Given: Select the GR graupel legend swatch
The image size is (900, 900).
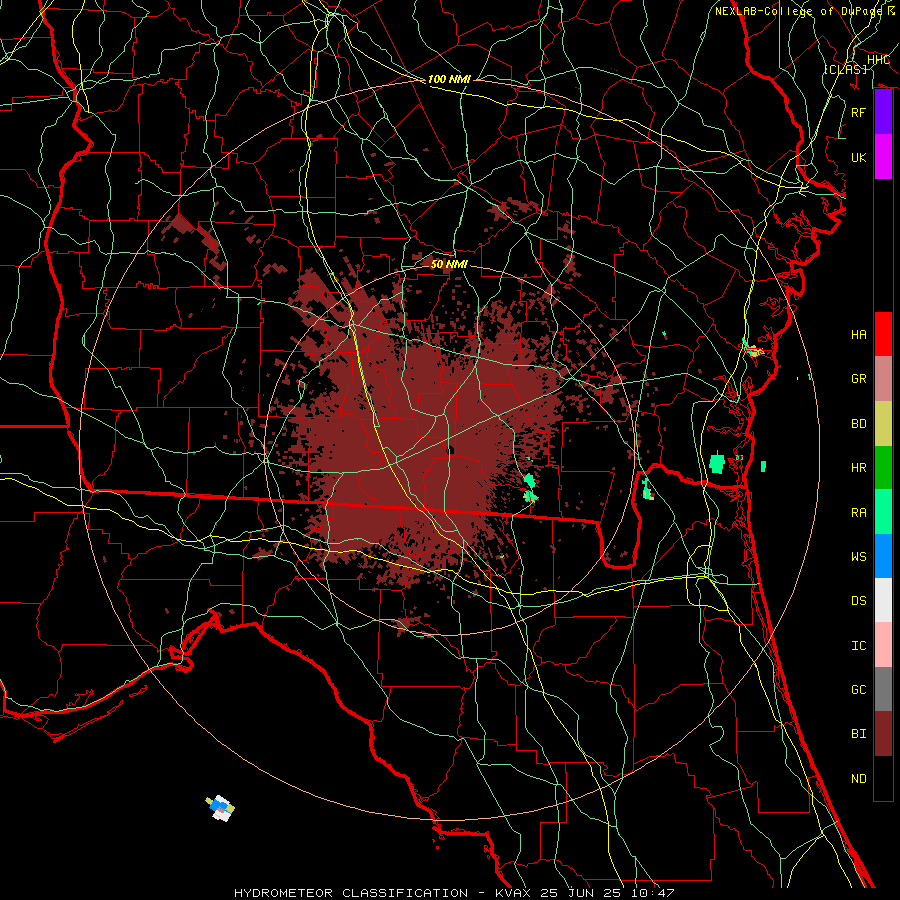Looking at the screenshot, I should pos(883,378).
